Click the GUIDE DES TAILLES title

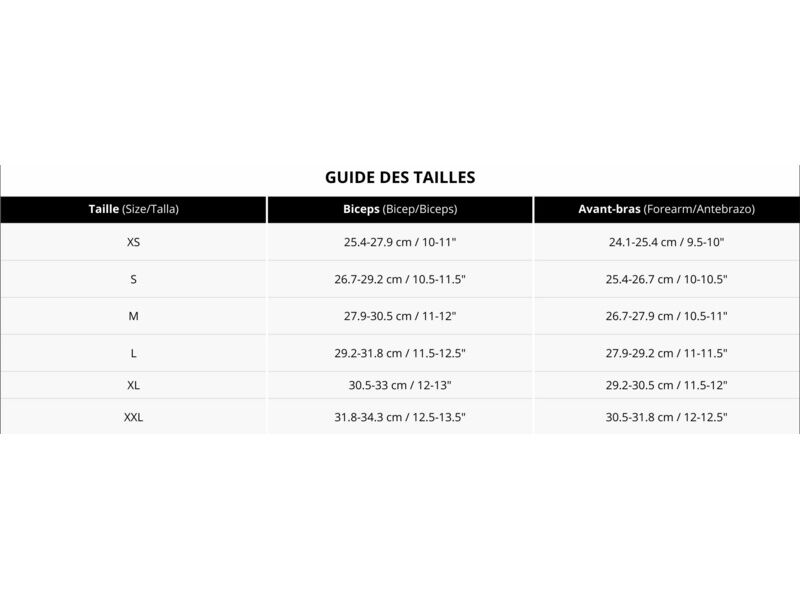click(400, 177)
